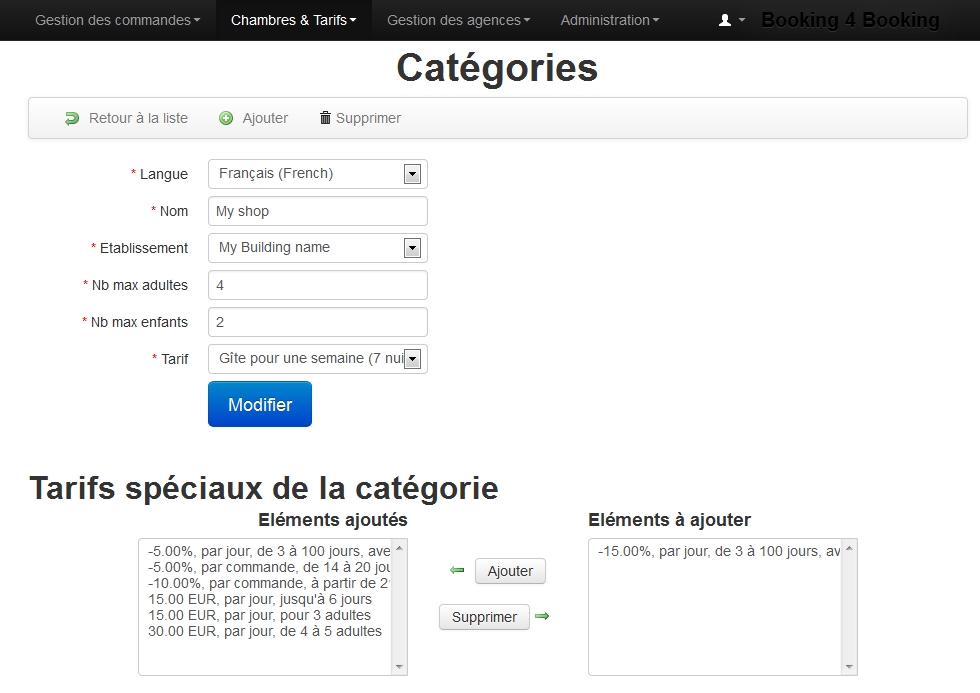Open the Langue dropdown
This screenshot has width=980, height=693.
click(x=411, y=174)
